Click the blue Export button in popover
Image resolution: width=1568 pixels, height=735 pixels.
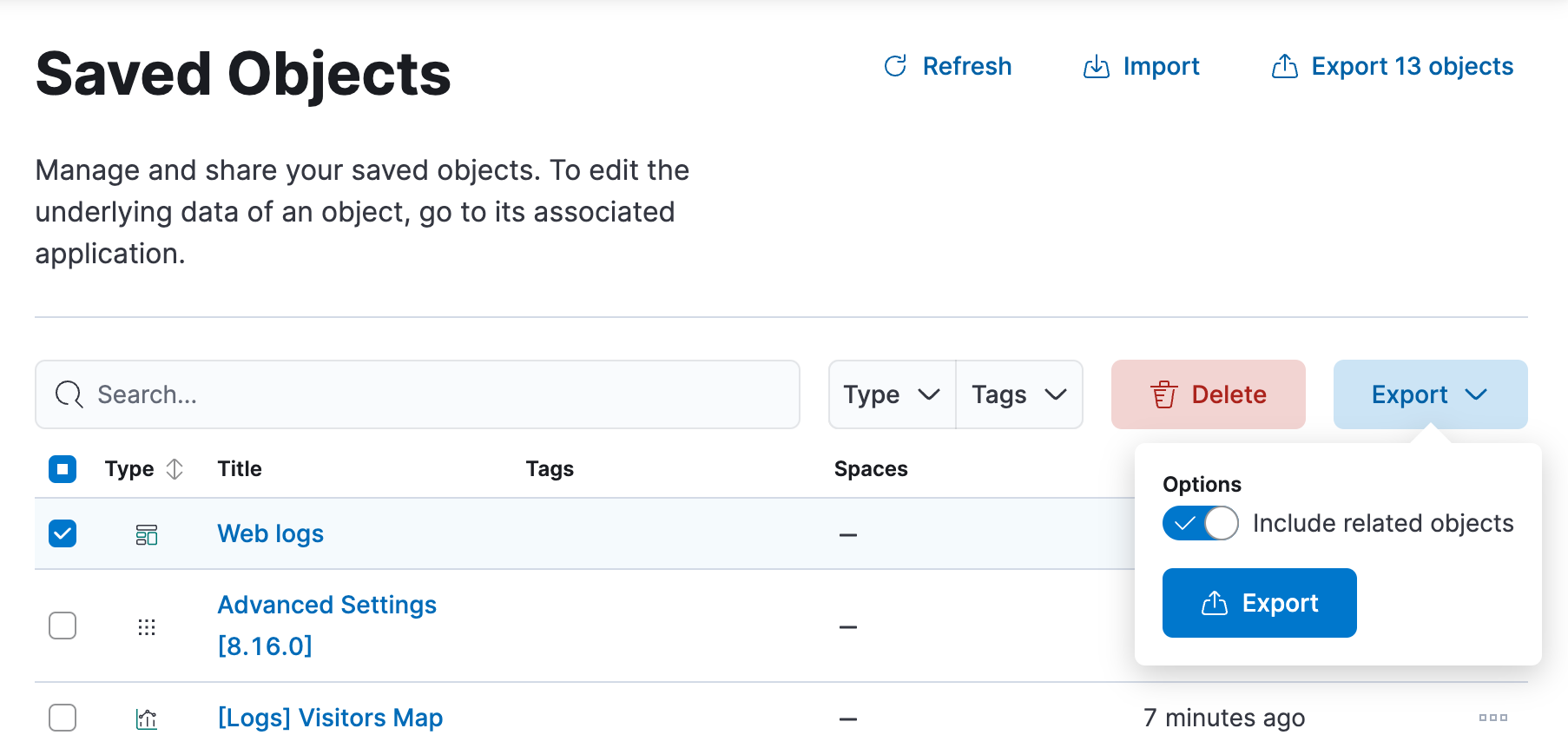(1259, 603)
